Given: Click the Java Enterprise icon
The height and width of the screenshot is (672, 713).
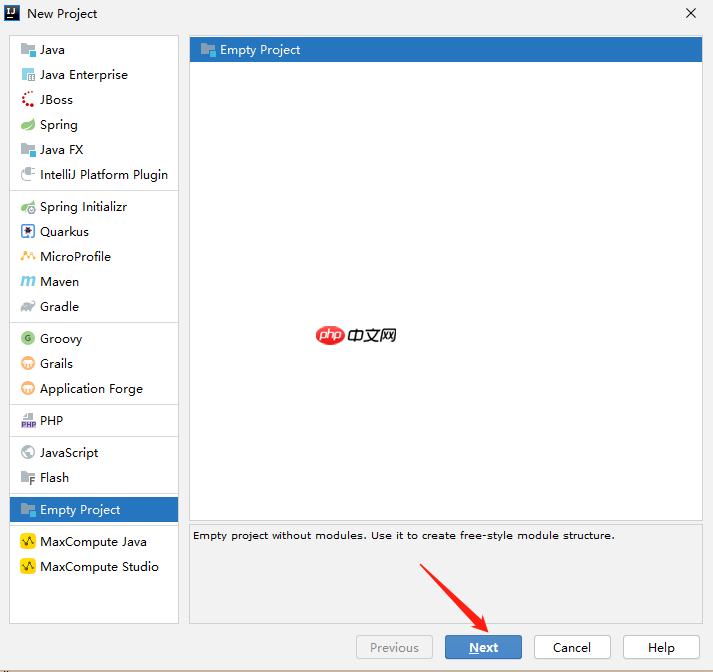Looking at the screenshot, I should pos(28,75).
